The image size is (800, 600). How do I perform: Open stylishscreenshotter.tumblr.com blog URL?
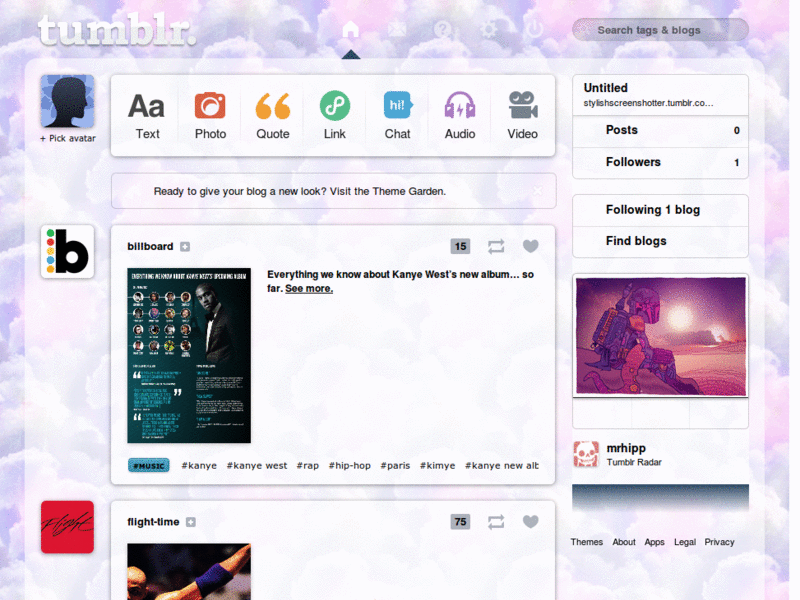[x=648, y=103]
